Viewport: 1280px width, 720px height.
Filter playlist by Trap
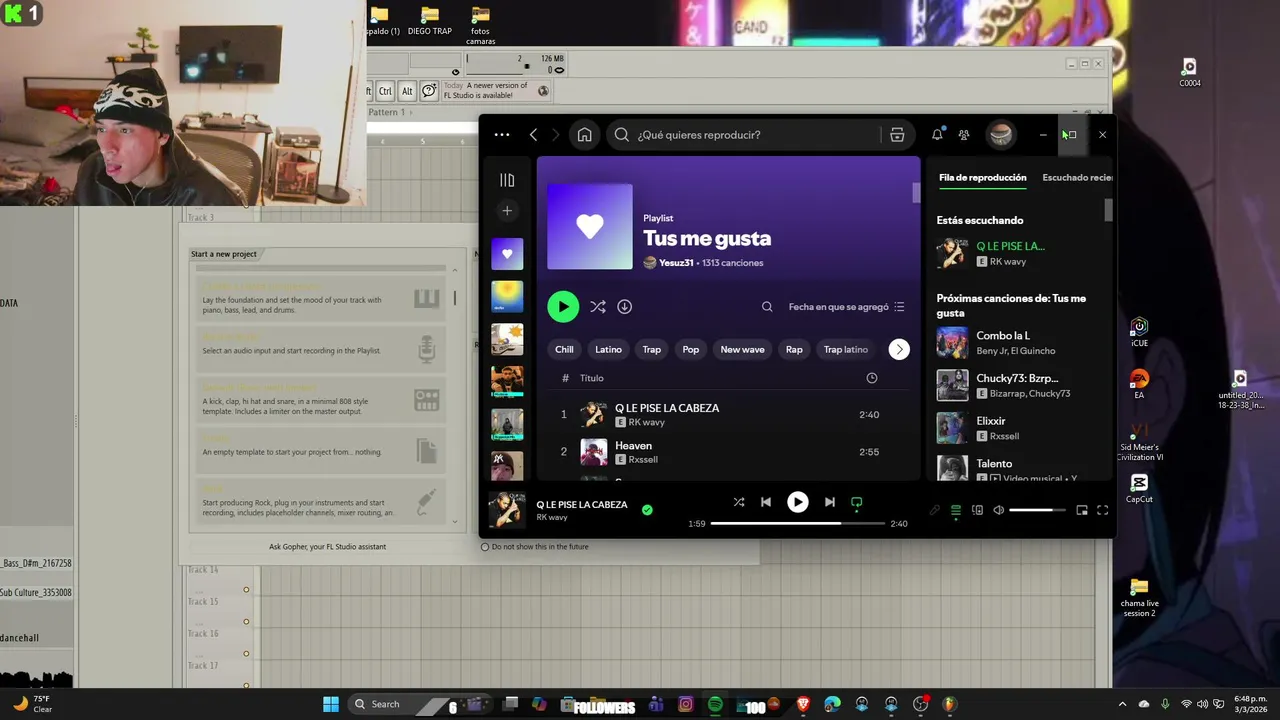pyautogui.click(x=652, y=349)
